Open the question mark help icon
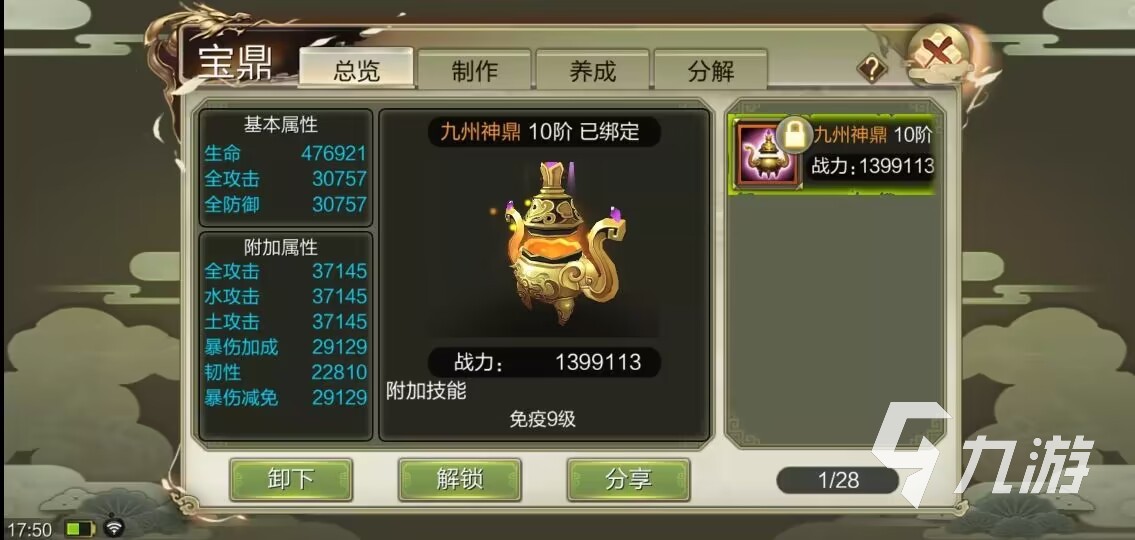Viewport: 1135px width, 540px height. click(872, 69)
